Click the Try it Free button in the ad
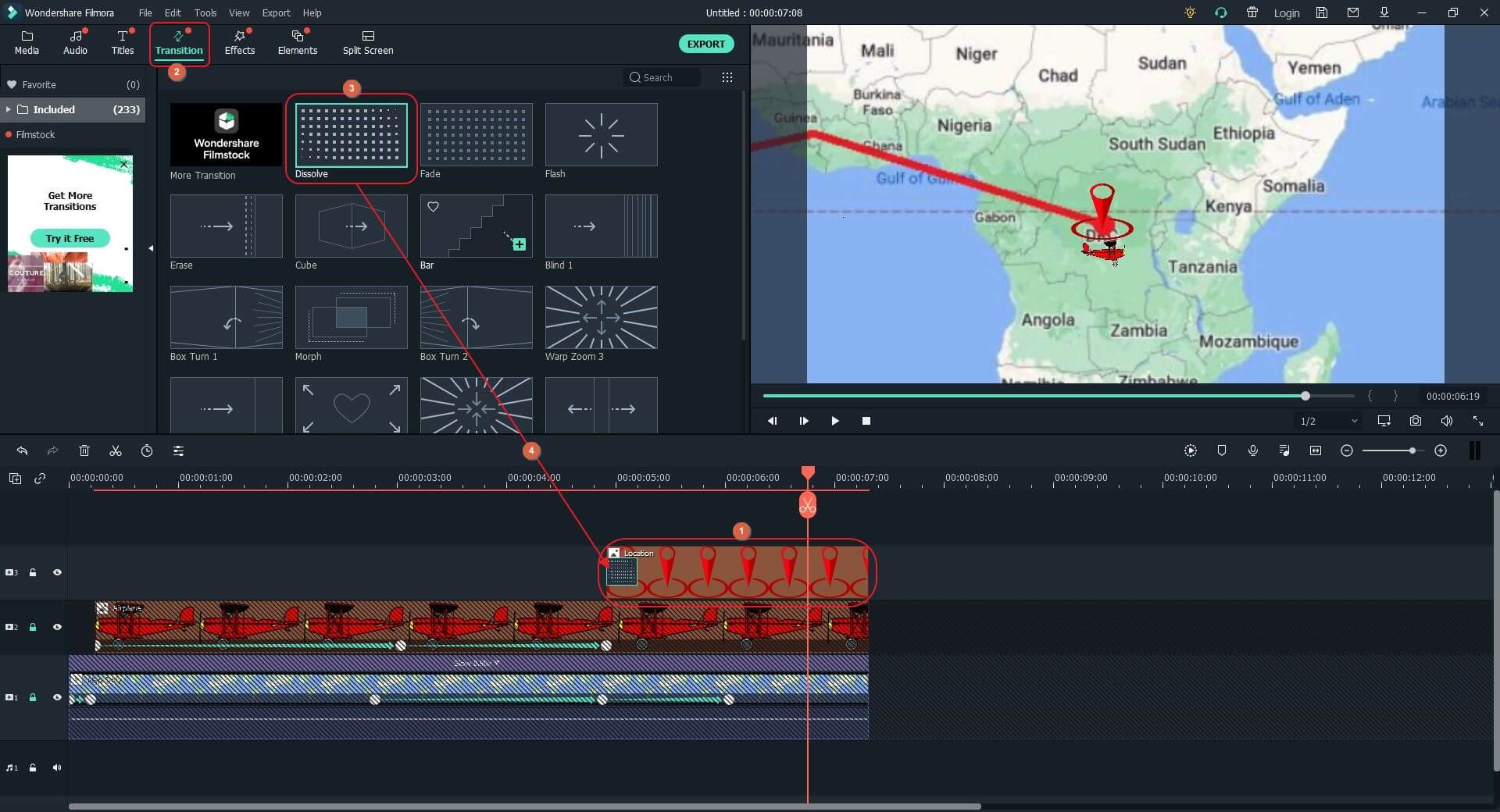 click(x=69, y=238)
